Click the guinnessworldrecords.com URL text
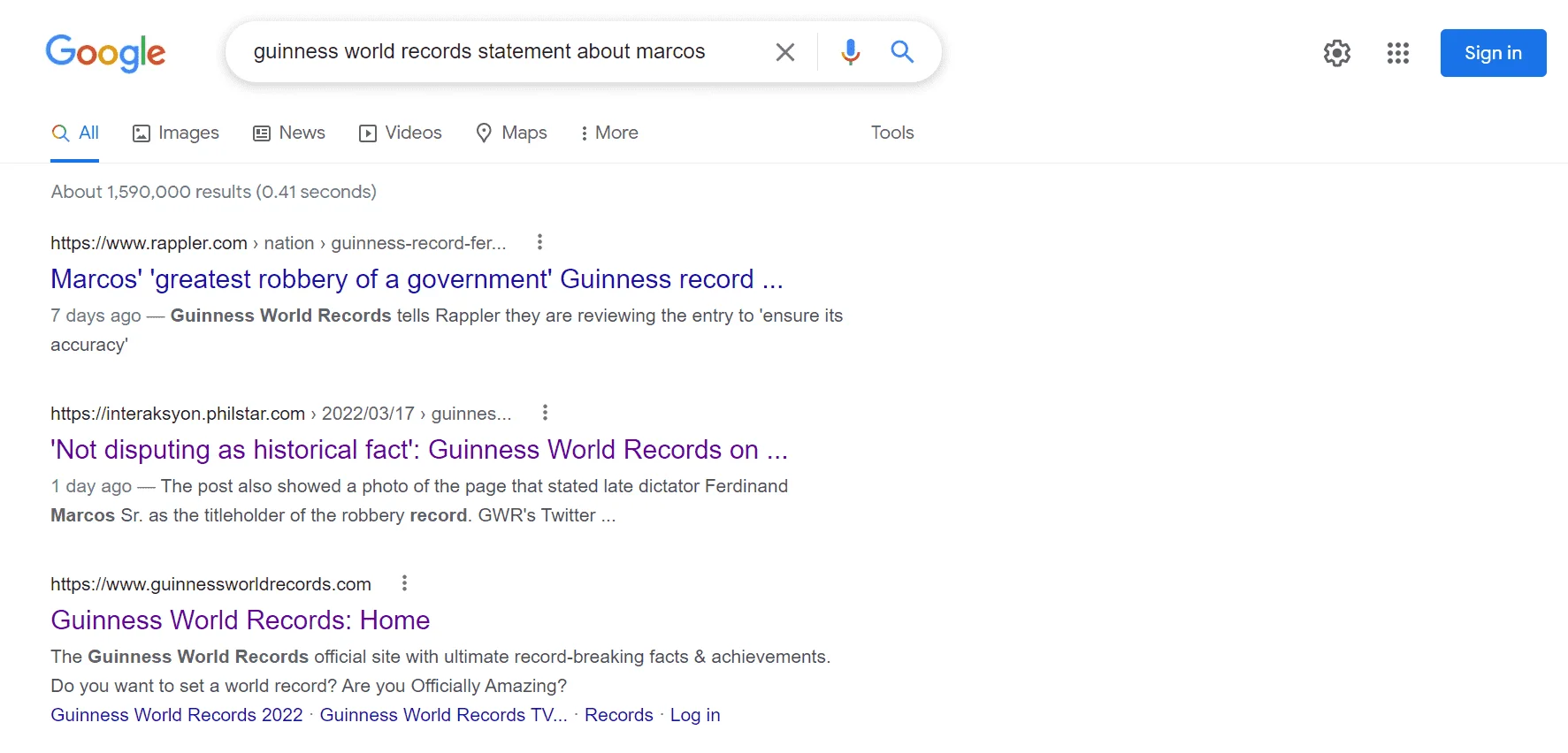This screenshot has width=1568, height=753. [210, 584]
